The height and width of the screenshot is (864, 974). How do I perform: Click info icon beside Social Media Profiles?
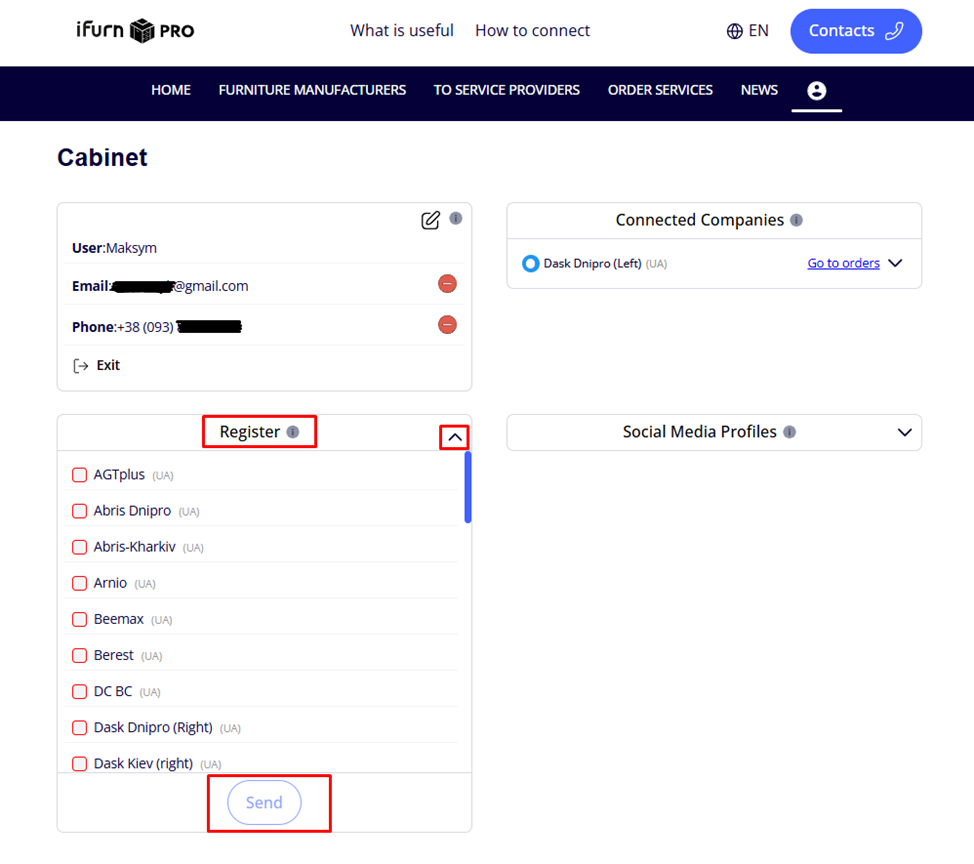coord(789,432)
